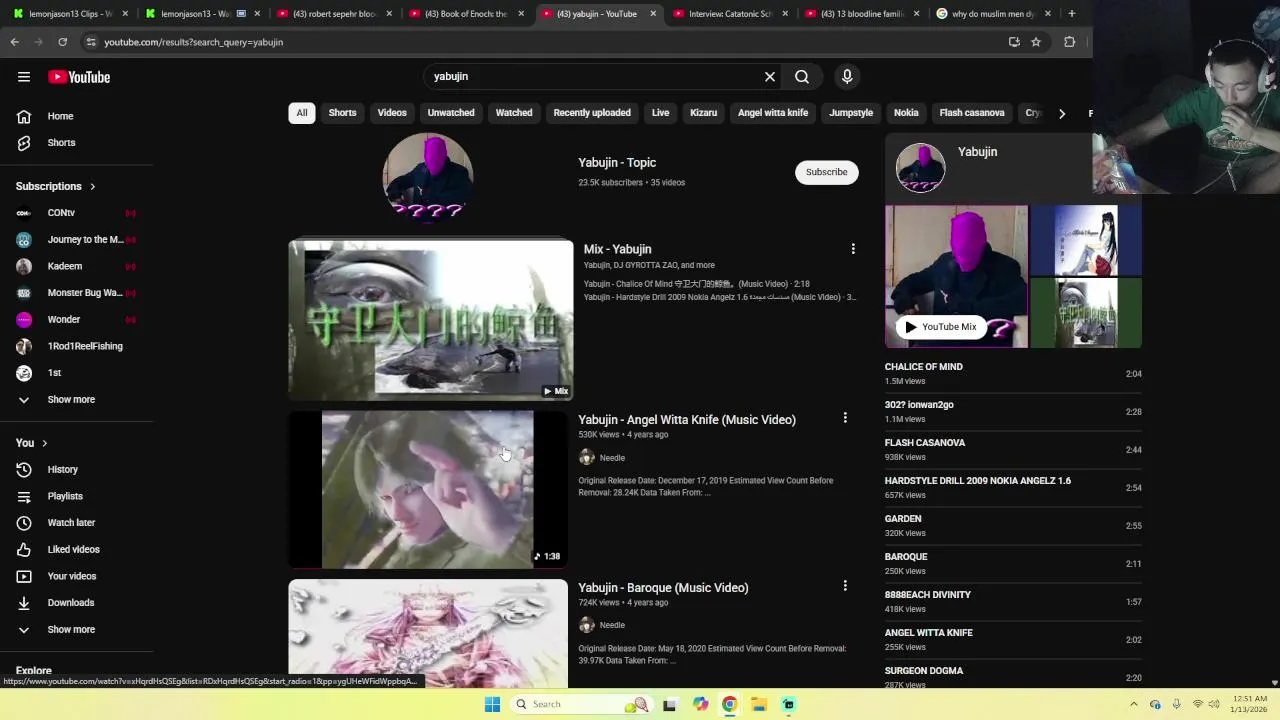Click the browser address bar URL
This screenshot has width=1280, height=720.
[x=194, y=42]
